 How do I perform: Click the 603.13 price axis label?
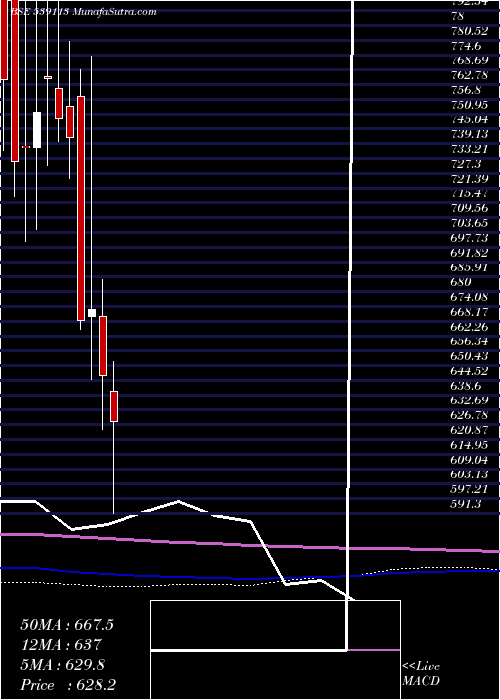[x=469, y=474]
